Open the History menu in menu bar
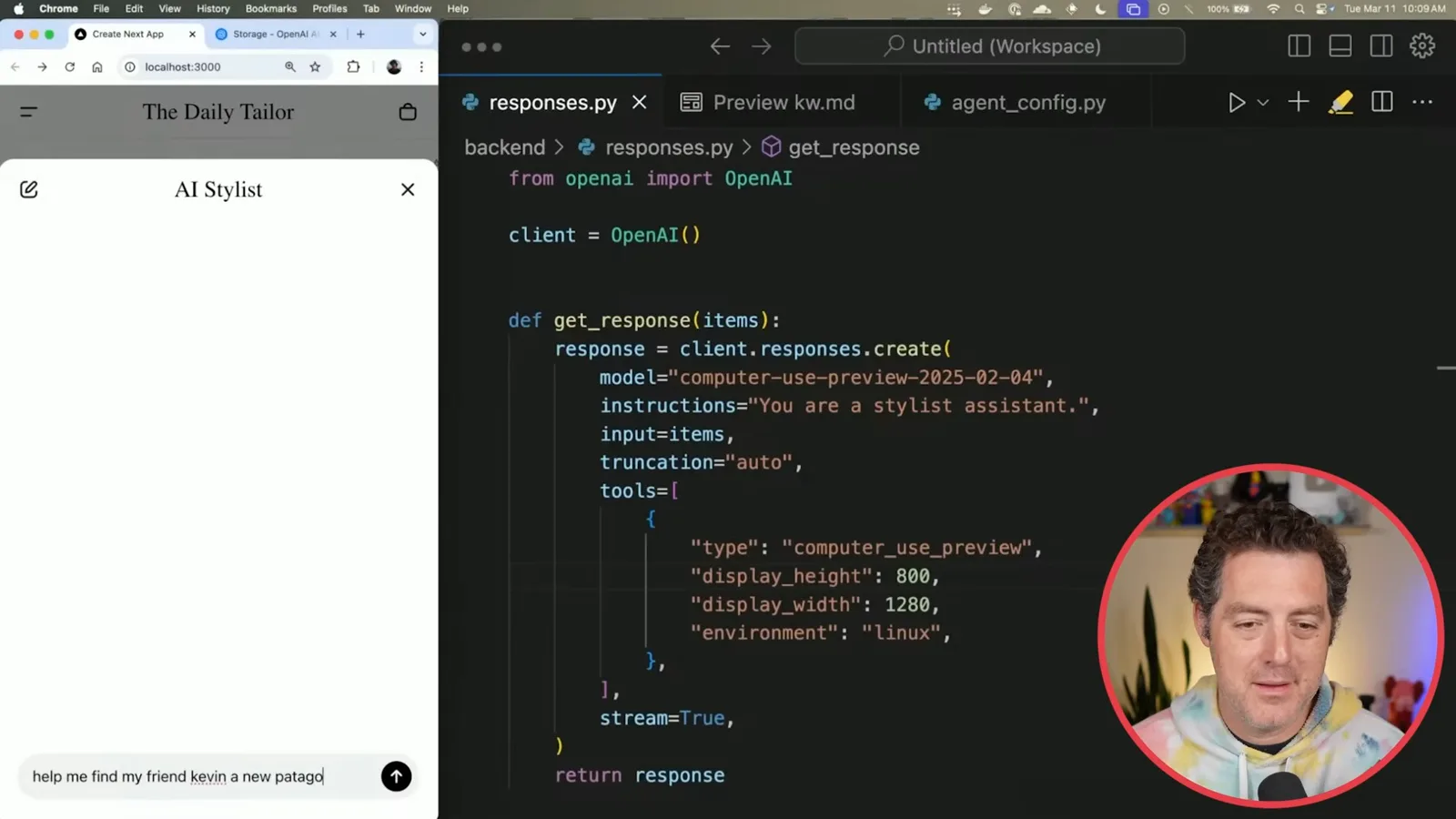Image resolution: width=1456 pixels, height=819 pixels. click(x=213, y=8)
